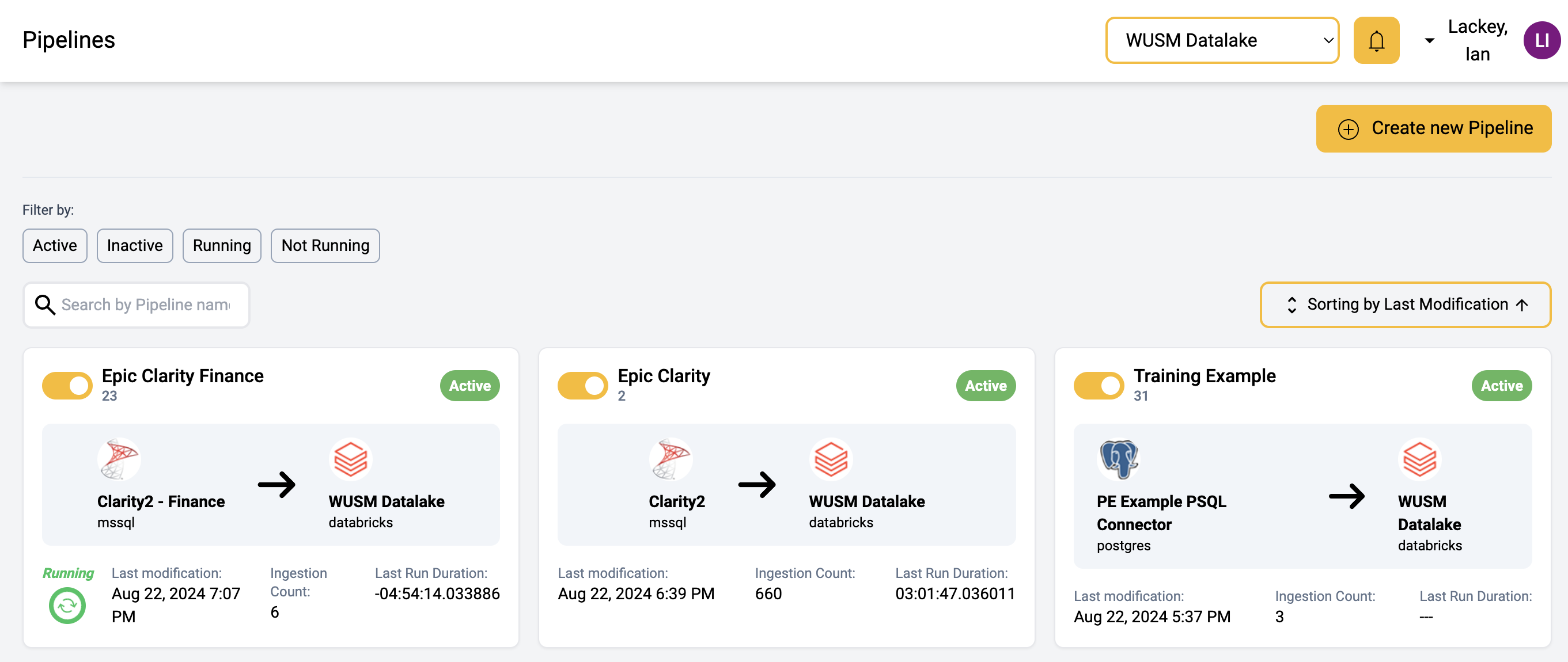Click Aug 22, 2024 5:37 PM date

point(1152,617)
